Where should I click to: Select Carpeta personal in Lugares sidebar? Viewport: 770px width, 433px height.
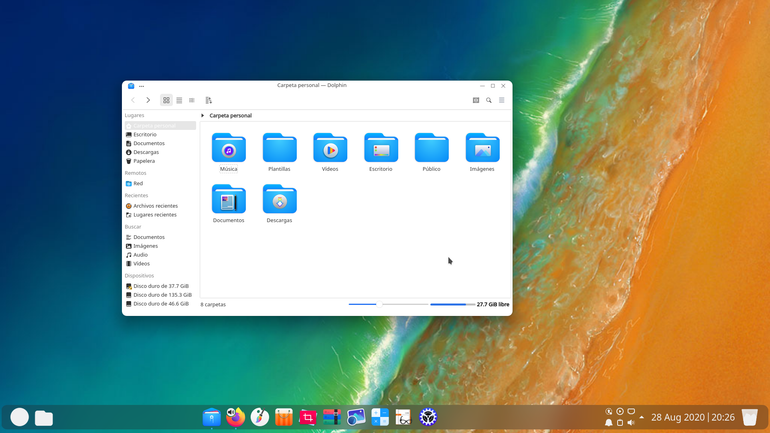click(x=160, y=126)
